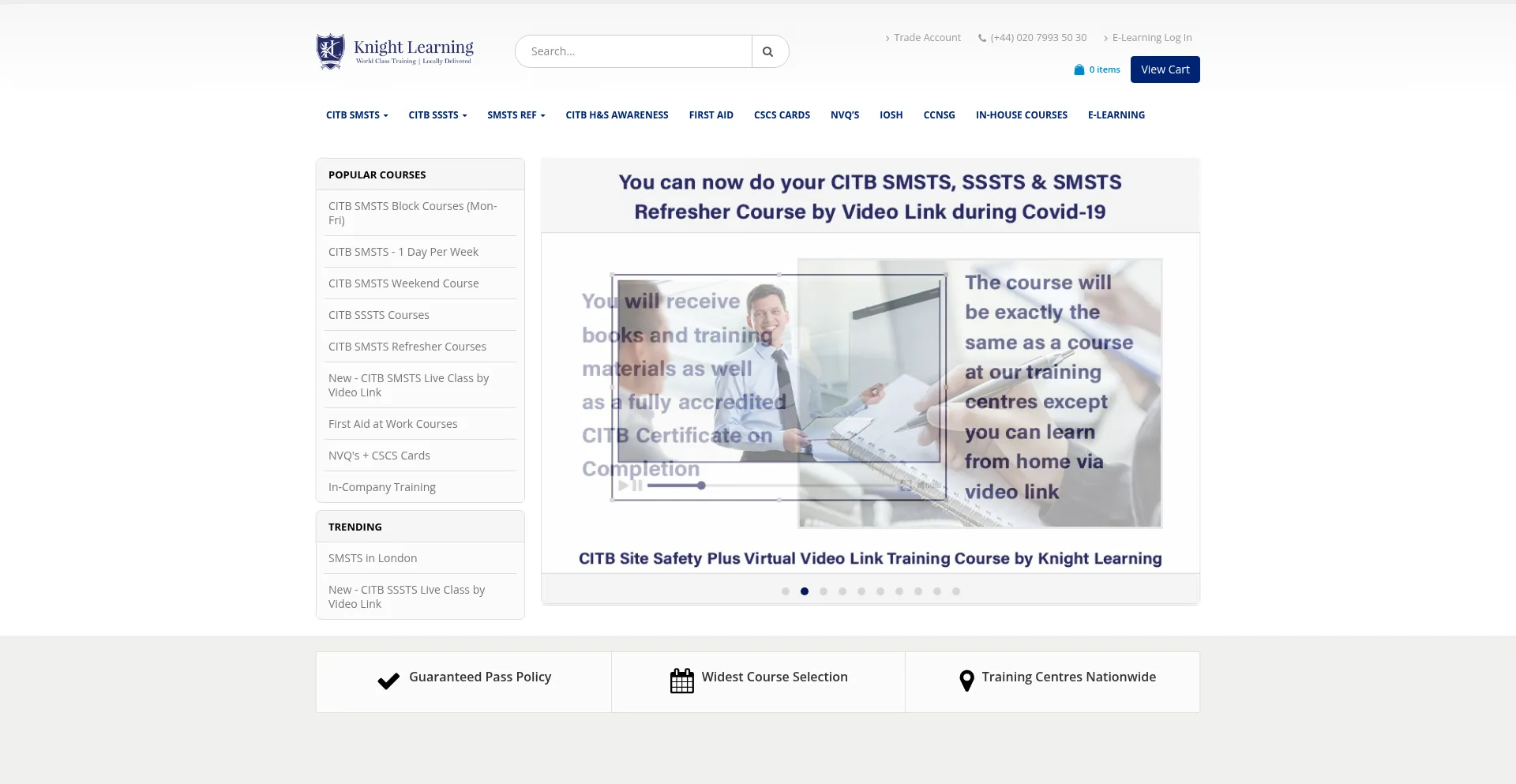Click the Widest Course Selection text
The height and width of the screenshot is (784, 1516).
pos(775,677)
